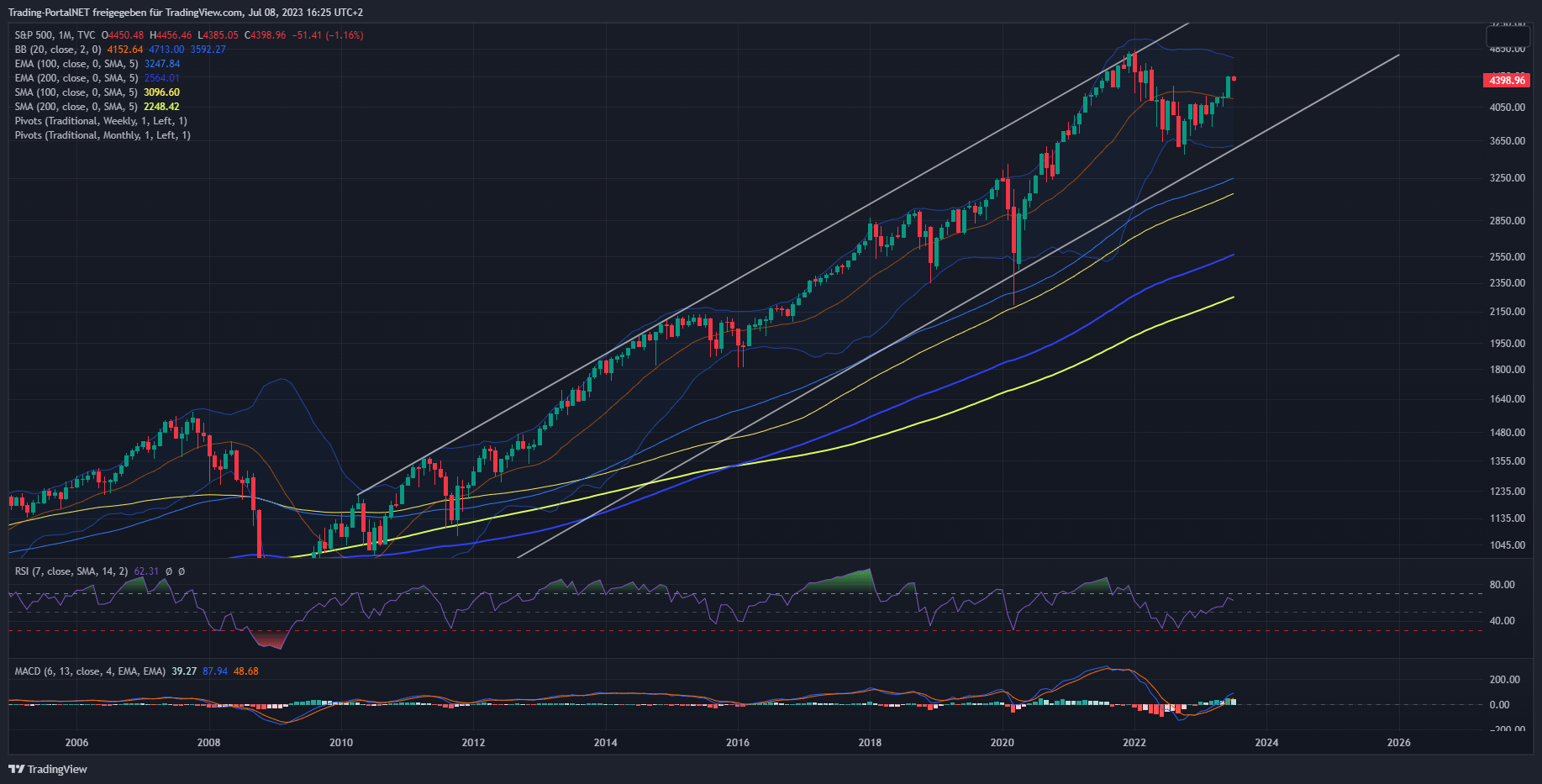Image resolution: width=1542 pixels, height=784 pixels.
Task: Click the Bollinger lower value 3592.27
Action: tap(208, 50)
